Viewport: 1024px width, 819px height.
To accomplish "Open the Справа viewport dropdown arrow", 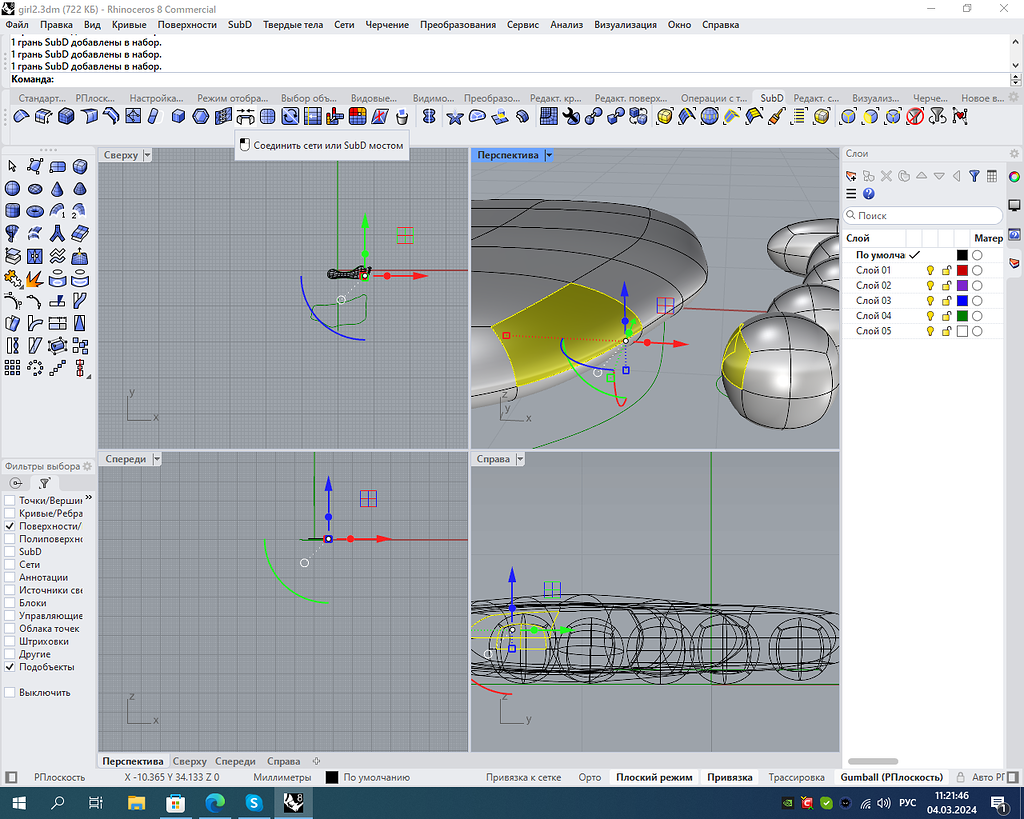I will click(519, 459).
